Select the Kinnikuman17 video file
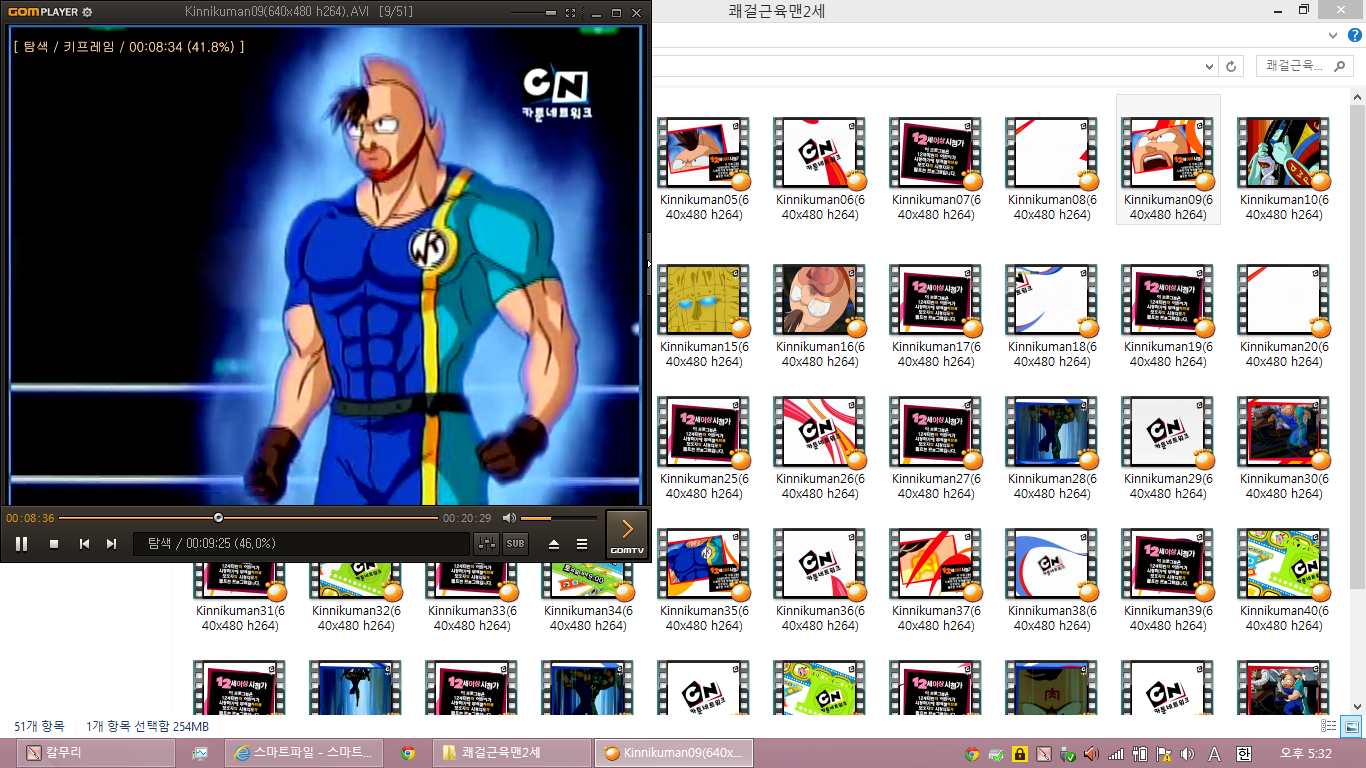Screen dimensions: 1366x768 (935, 317)
